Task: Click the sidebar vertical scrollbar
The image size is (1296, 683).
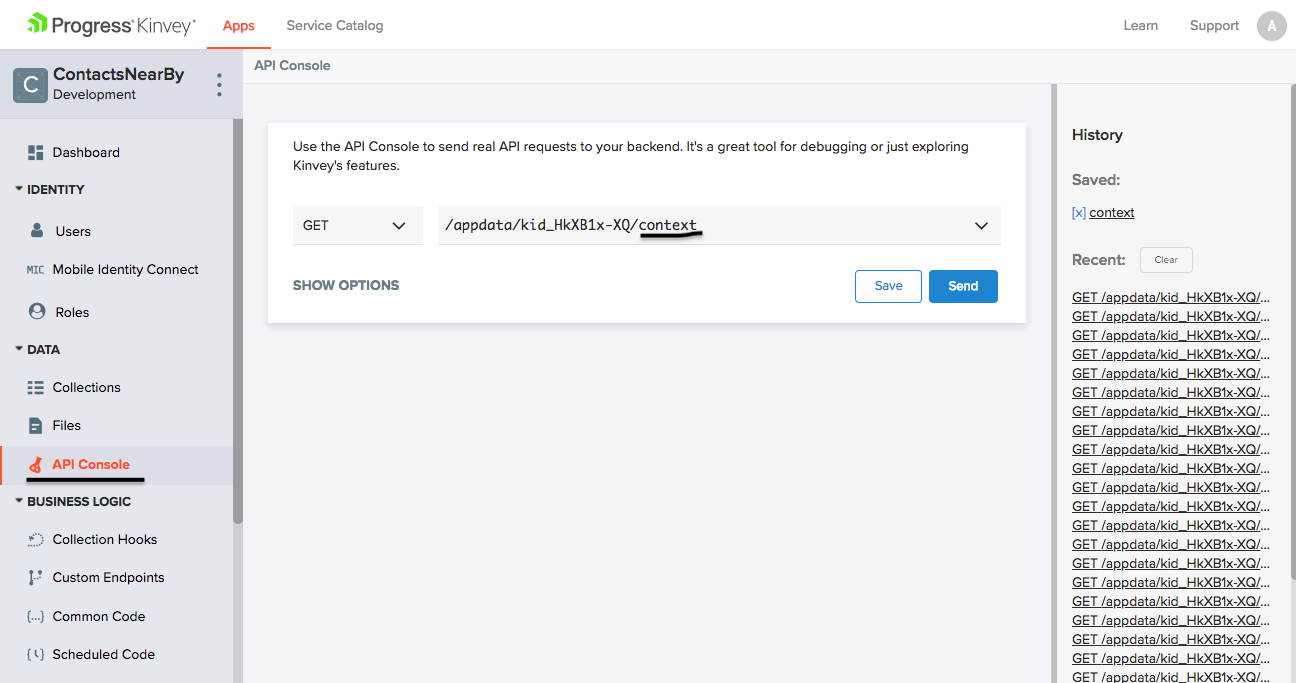Action: [x=237, y=320]
